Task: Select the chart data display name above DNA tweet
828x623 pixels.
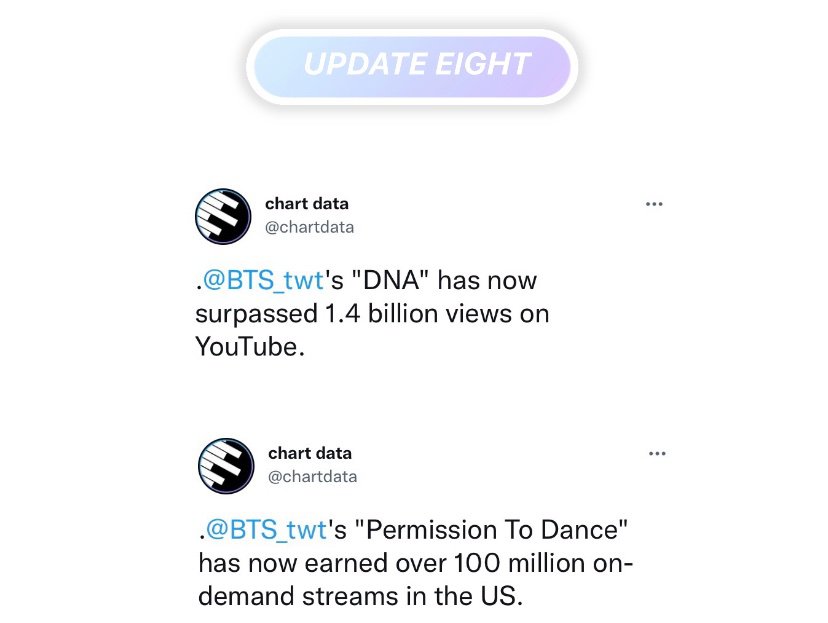Action: pos(307,203)
